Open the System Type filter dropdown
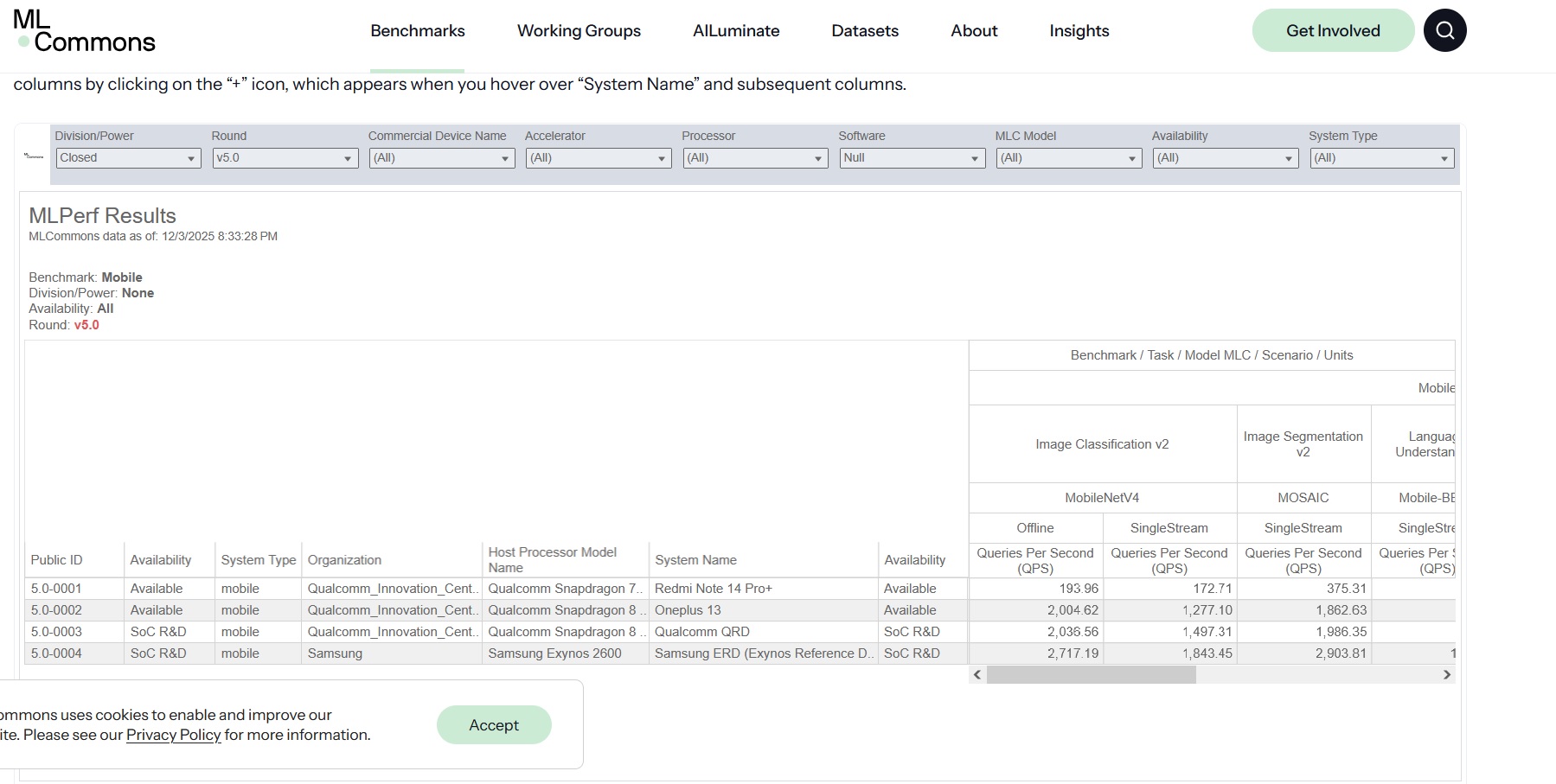This screenshot has height=784, width=1556. (x=1381, y=158)
